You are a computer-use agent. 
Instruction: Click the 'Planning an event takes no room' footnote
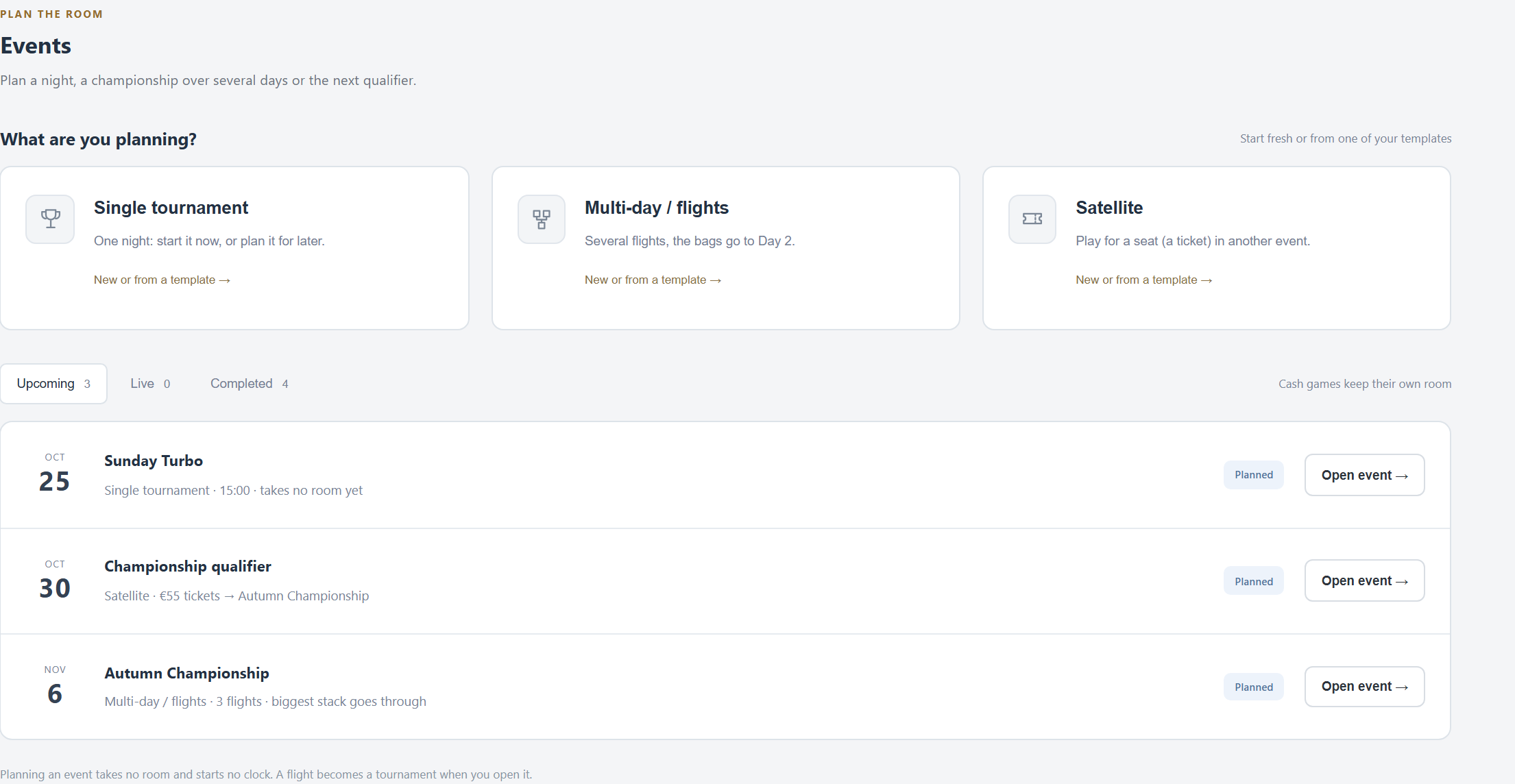pyautogui.click(x=266, y=774)
